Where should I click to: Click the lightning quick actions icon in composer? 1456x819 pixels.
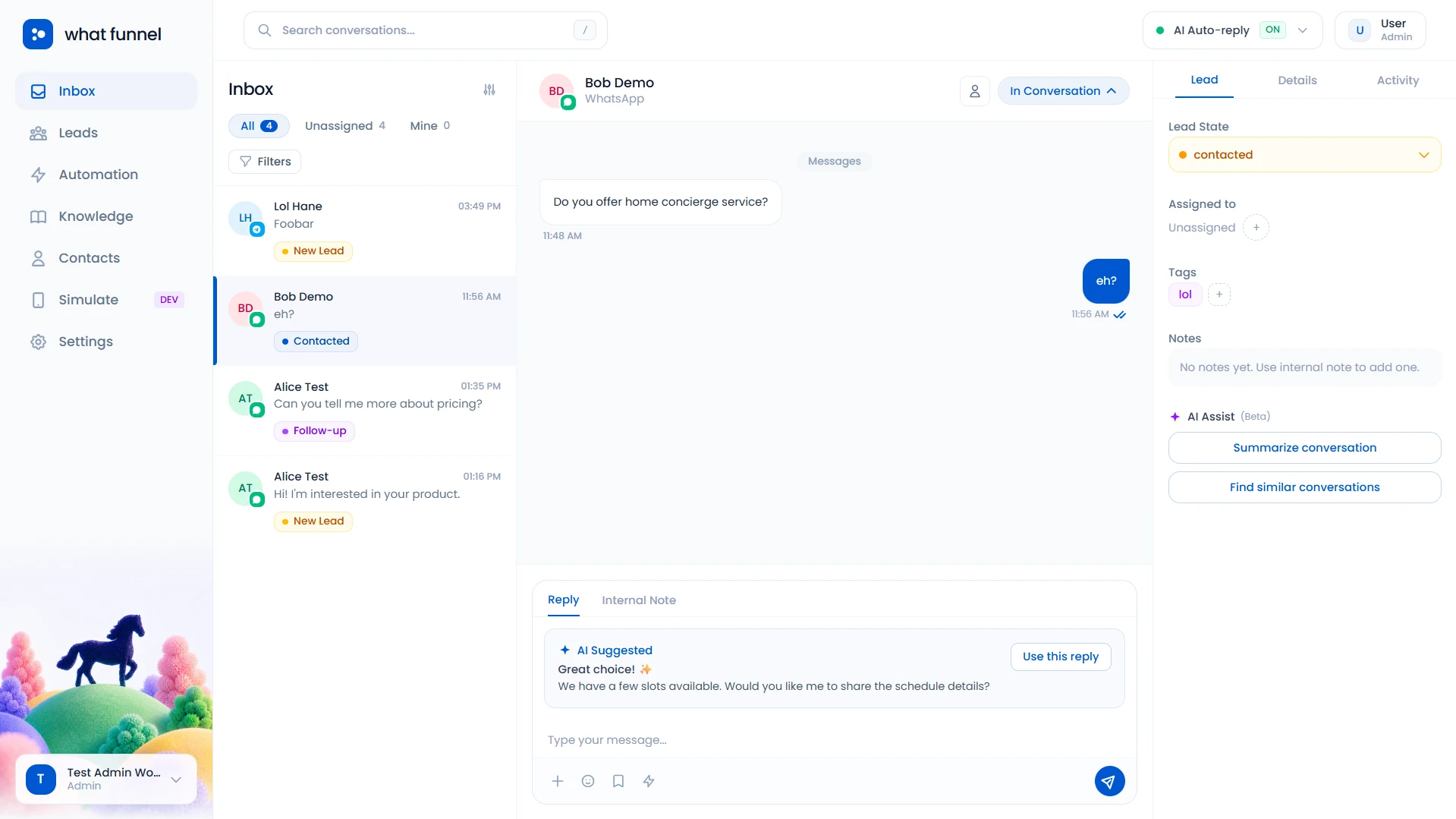pos(649,781)
